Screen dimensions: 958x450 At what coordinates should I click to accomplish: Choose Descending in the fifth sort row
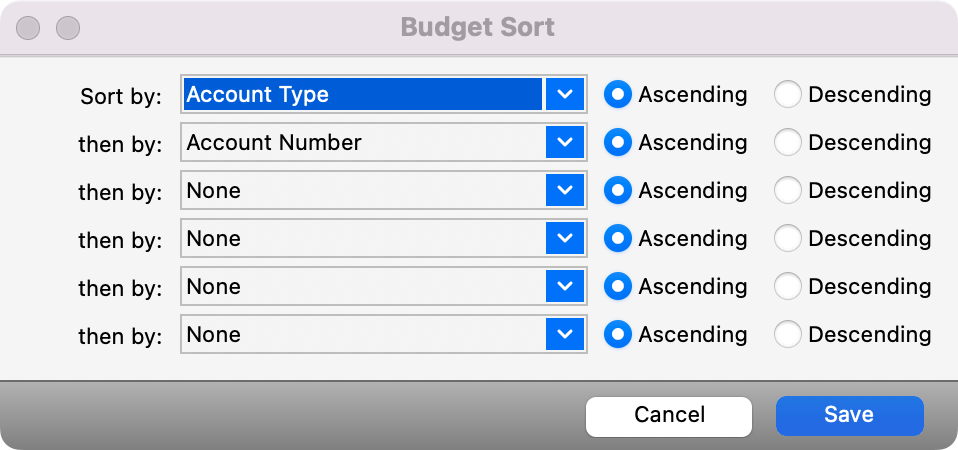(x=788, y=286)
